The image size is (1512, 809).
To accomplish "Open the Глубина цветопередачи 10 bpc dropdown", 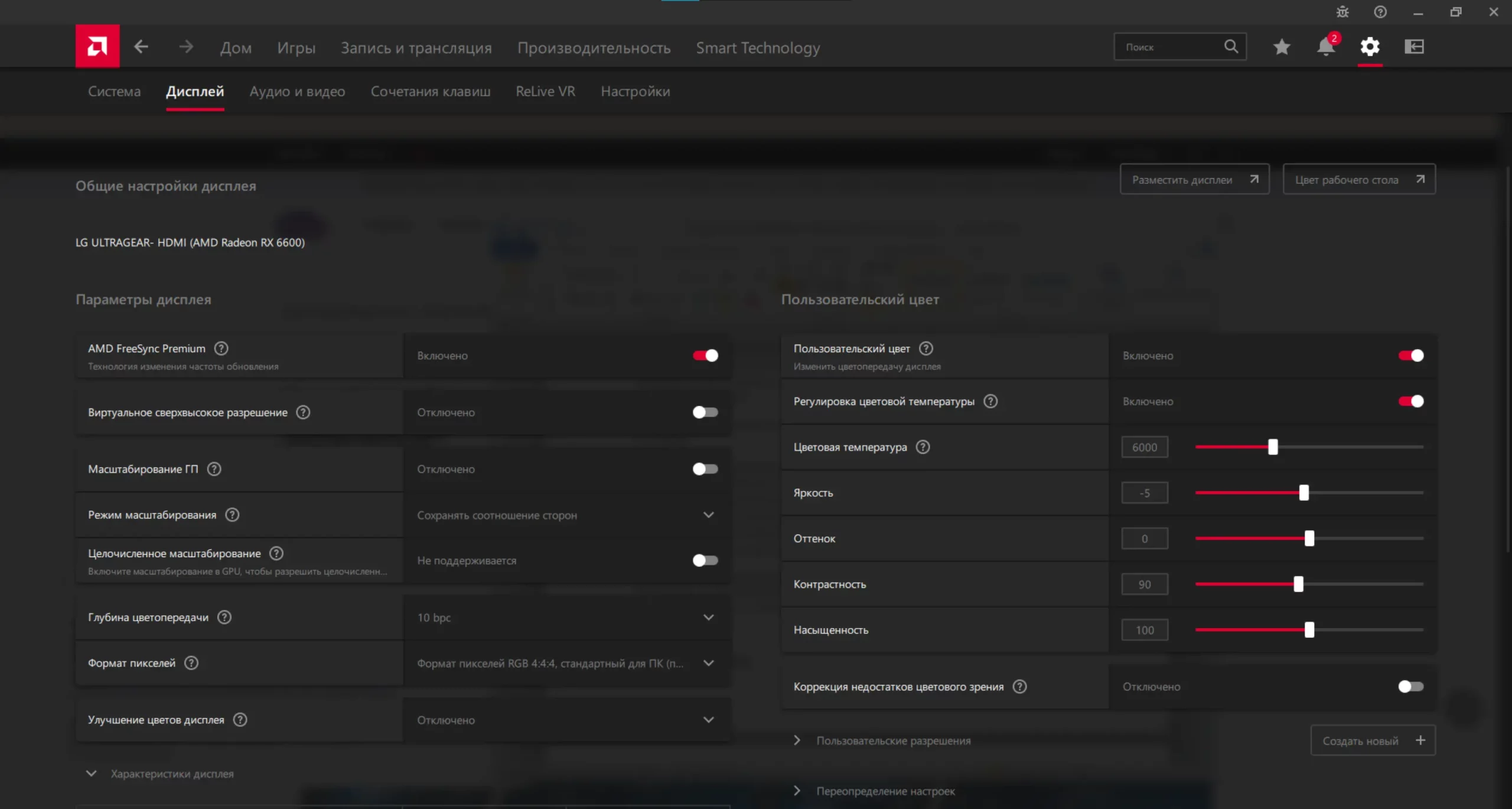I will (566, 618).
